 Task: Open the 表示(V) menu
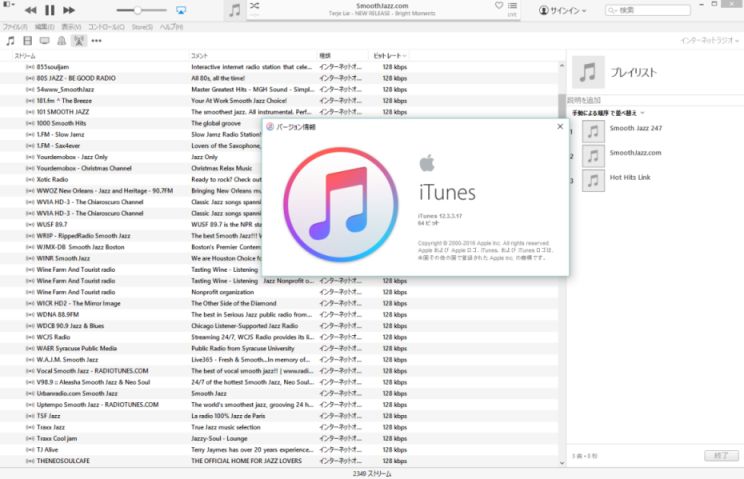pyautogui.click(x=71, y=27)
